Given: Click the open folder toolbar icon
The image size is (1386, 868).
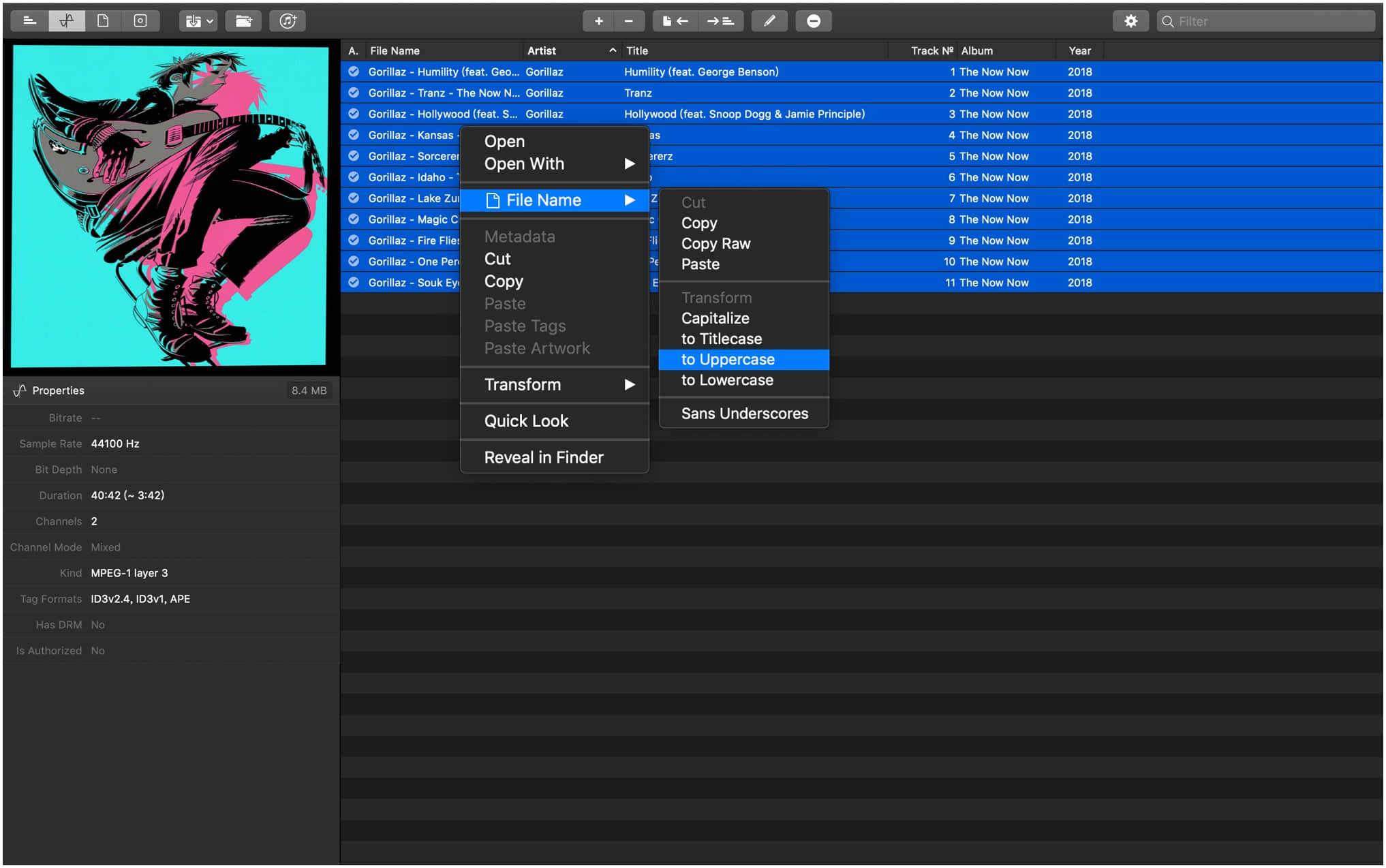Looking at the screenshot, I should [x=243, y=21].
